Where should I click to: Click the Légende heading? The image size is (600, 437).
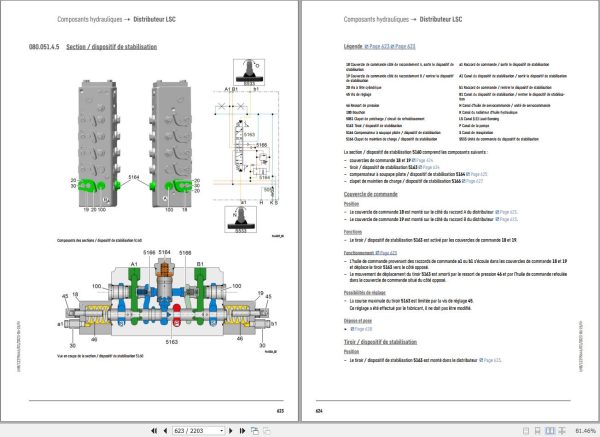click(x=353, y=46)
